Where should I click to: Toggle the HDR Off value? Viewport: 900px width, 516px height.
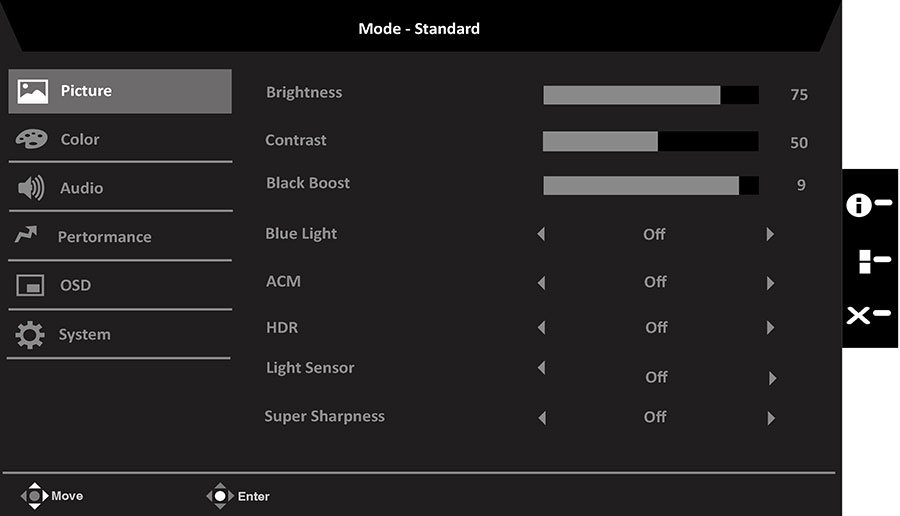(656, 327)
